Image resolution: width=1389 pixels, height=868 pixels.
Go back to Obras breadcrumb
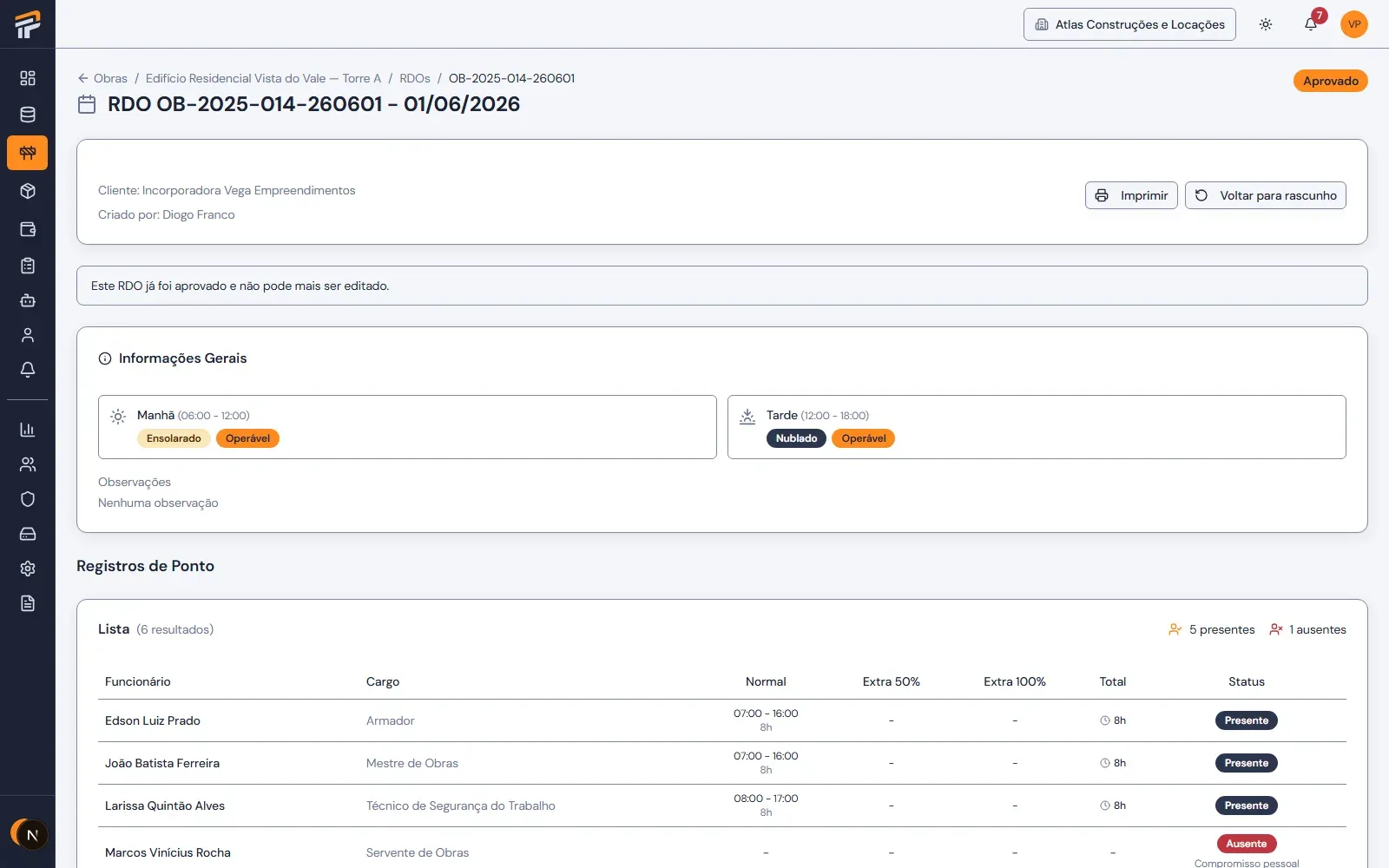[x=102, y=78]
